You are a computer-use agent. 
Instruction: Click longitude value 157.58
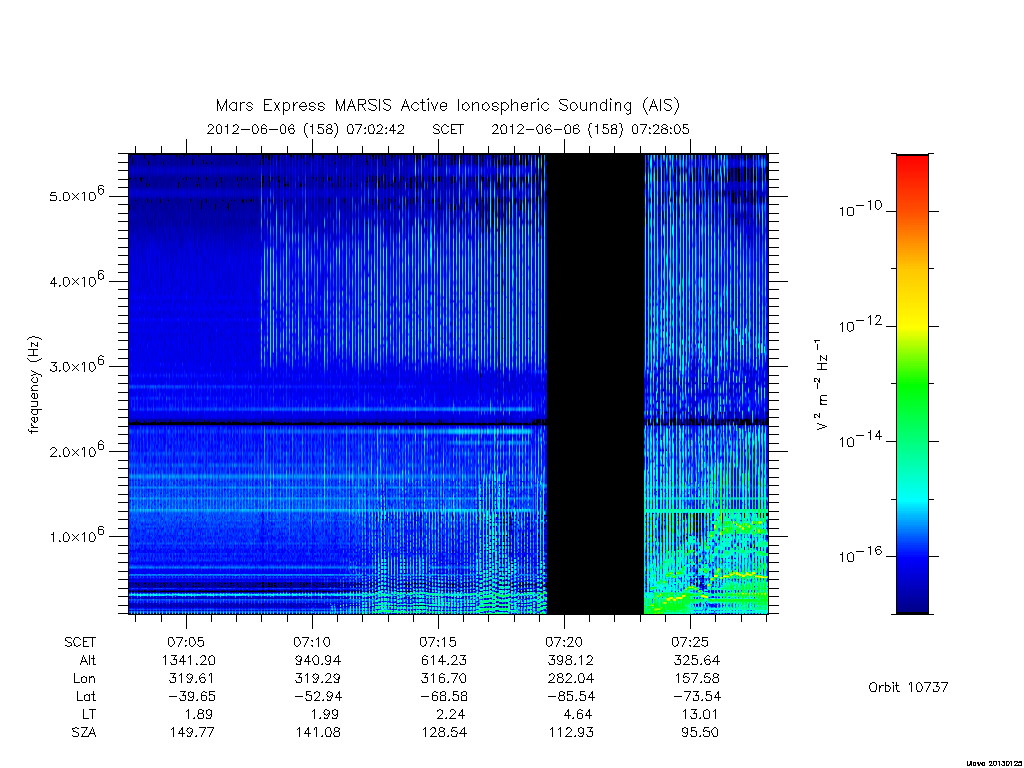[x=697, y=679]
